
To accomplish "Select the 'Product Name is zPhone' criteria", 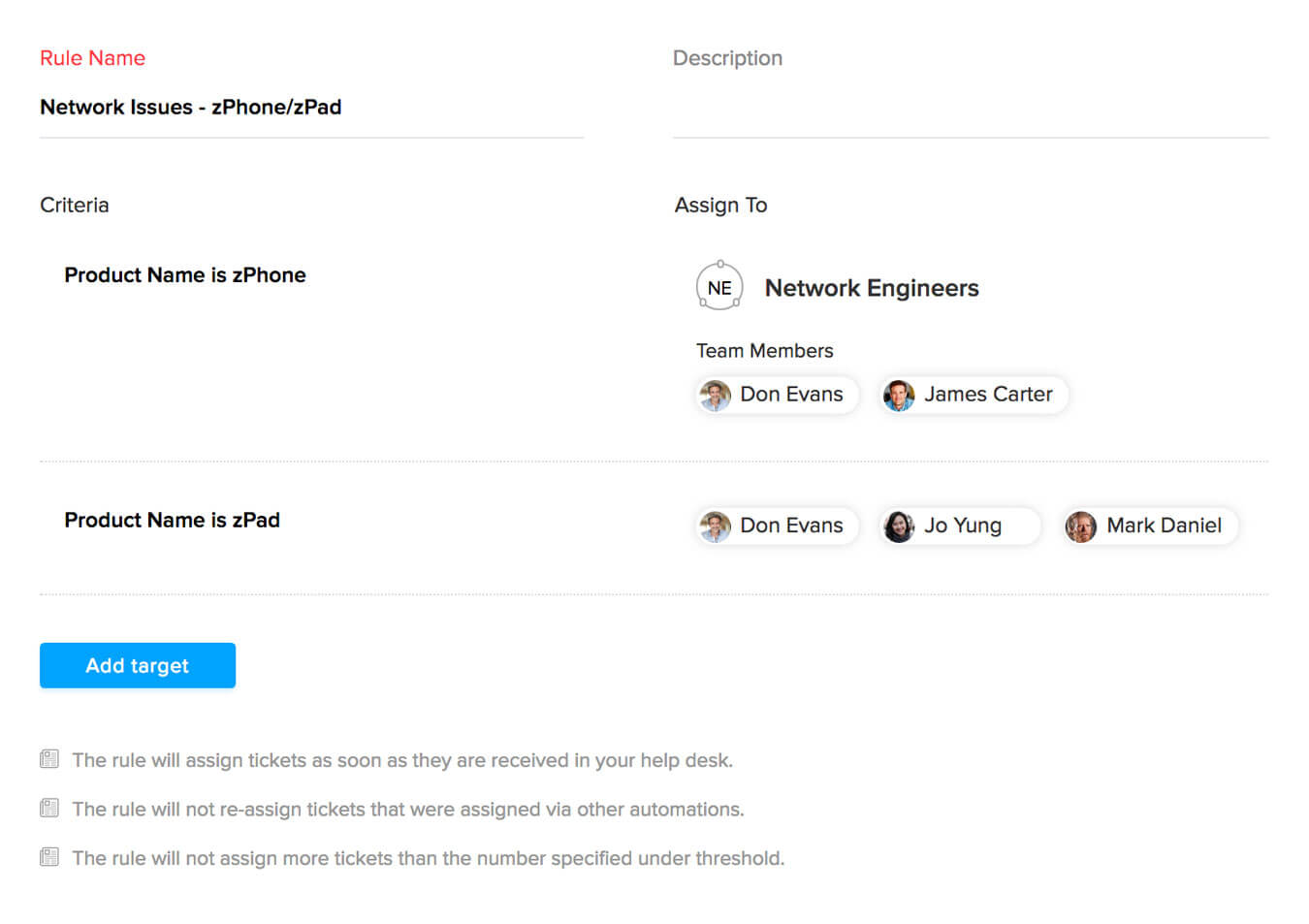I will (x=185, y=275).
